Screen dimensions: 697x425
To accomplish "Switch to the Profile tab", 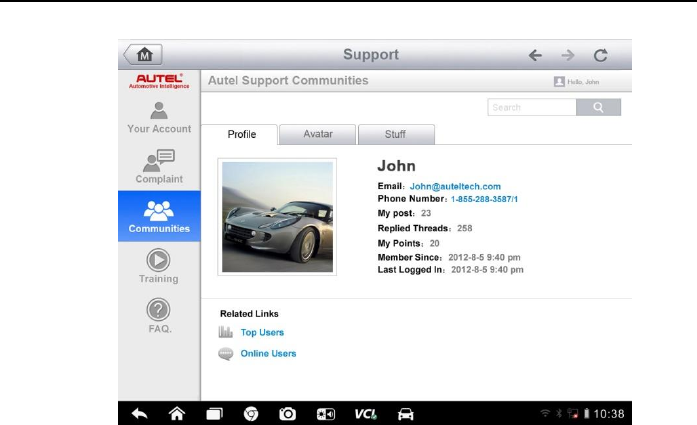I will tap(240, 134).
